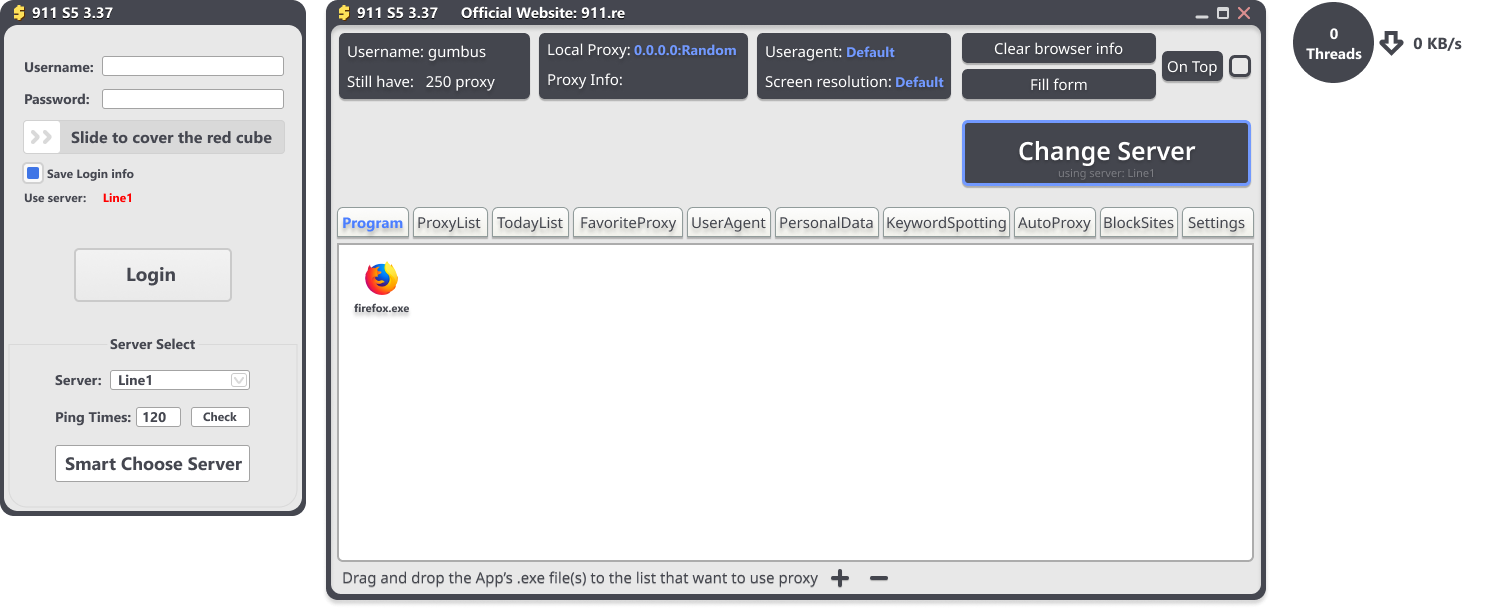Viewport: 1485px width, 608px height.
Task: Click the 911 S5 logo in login window
Action: tap(18, 13)
